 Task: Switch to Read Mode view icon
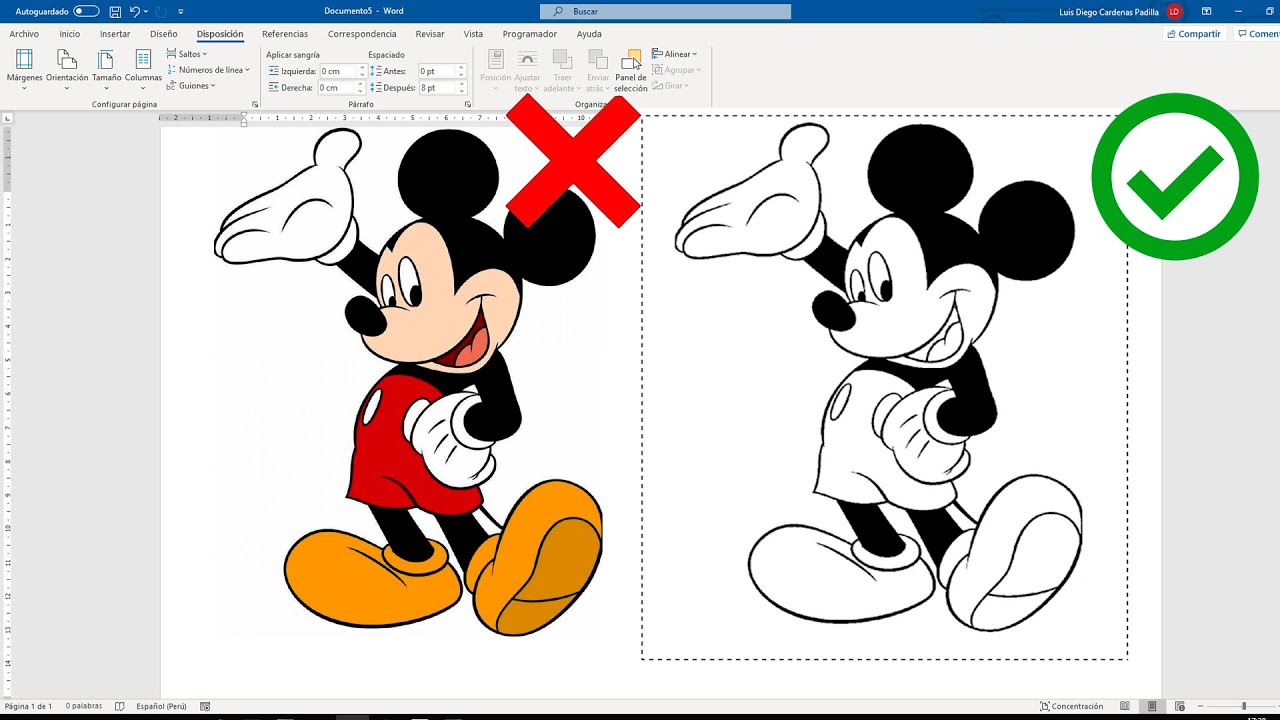pos(1125,706)
